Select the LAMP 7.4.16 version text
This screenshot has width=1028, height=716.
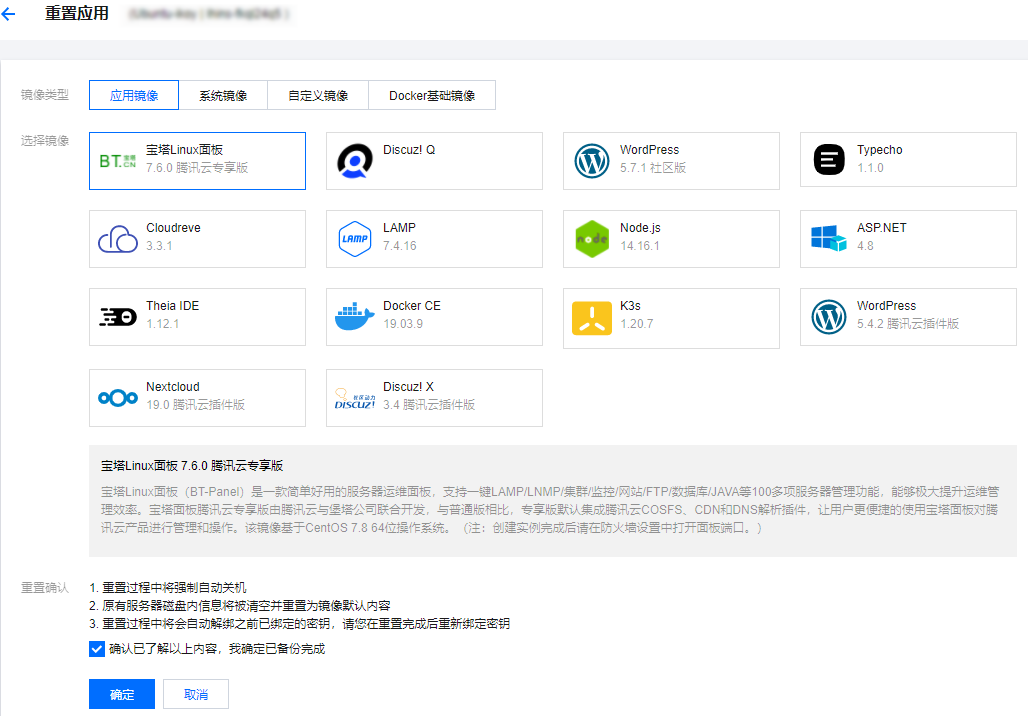400,246
